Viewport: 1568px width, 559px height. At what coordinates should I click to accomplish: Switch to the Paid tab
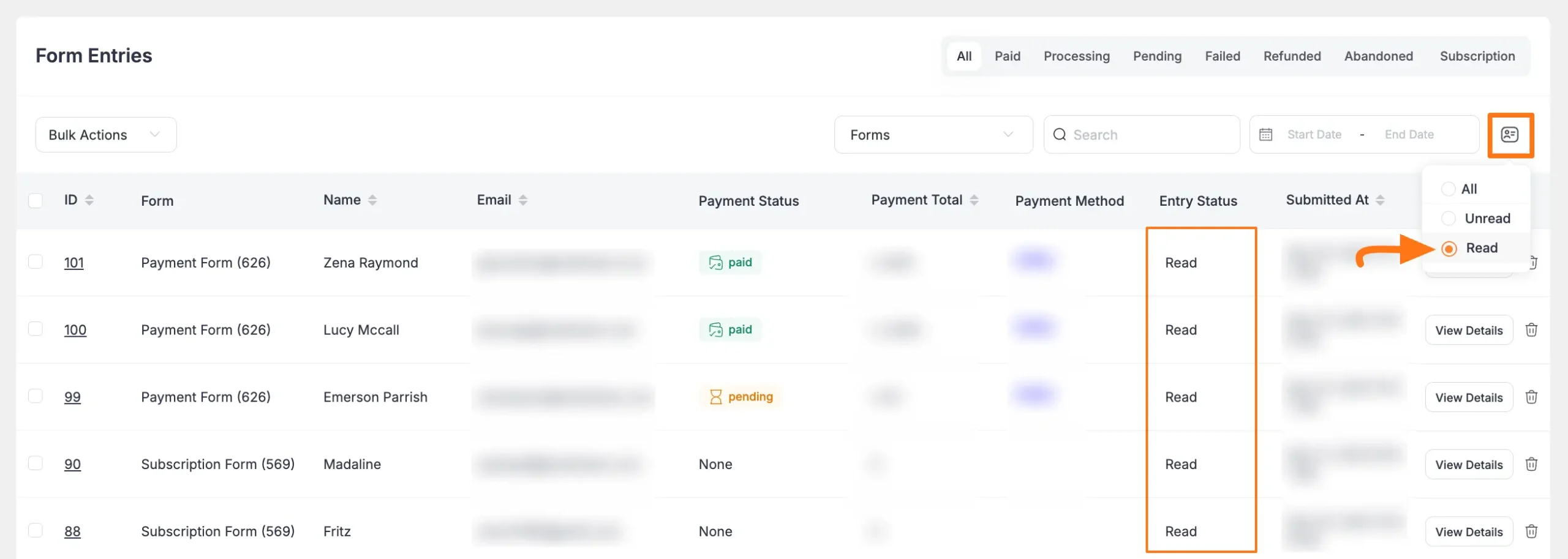coord(1008,56)
